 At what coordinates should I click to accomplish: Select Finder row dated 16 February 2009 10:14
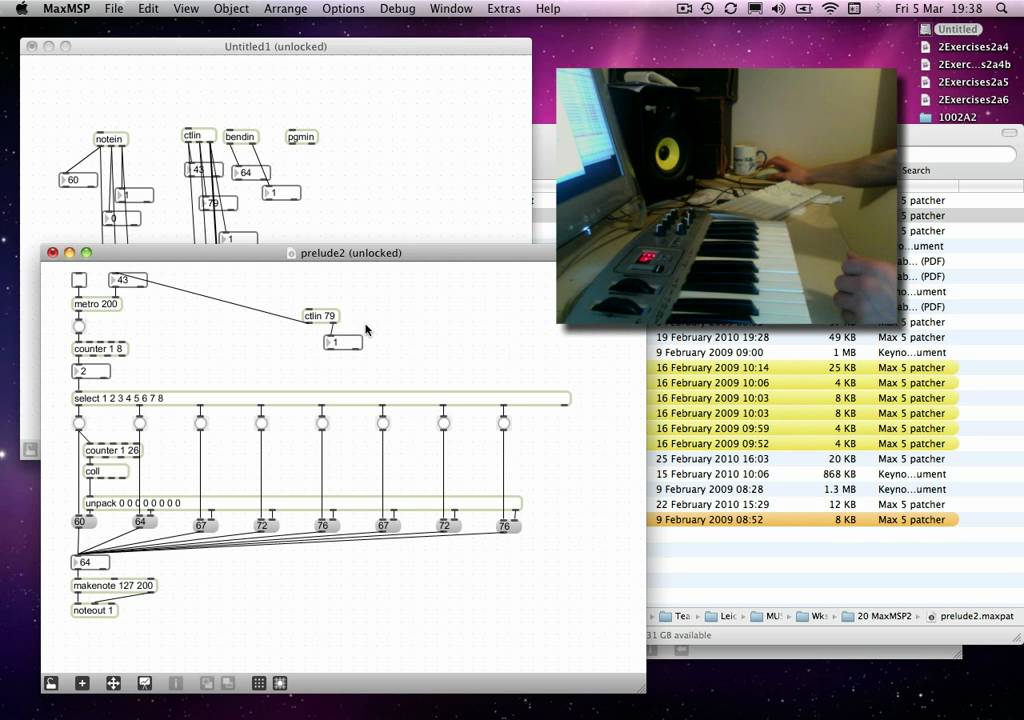[803, 368]
